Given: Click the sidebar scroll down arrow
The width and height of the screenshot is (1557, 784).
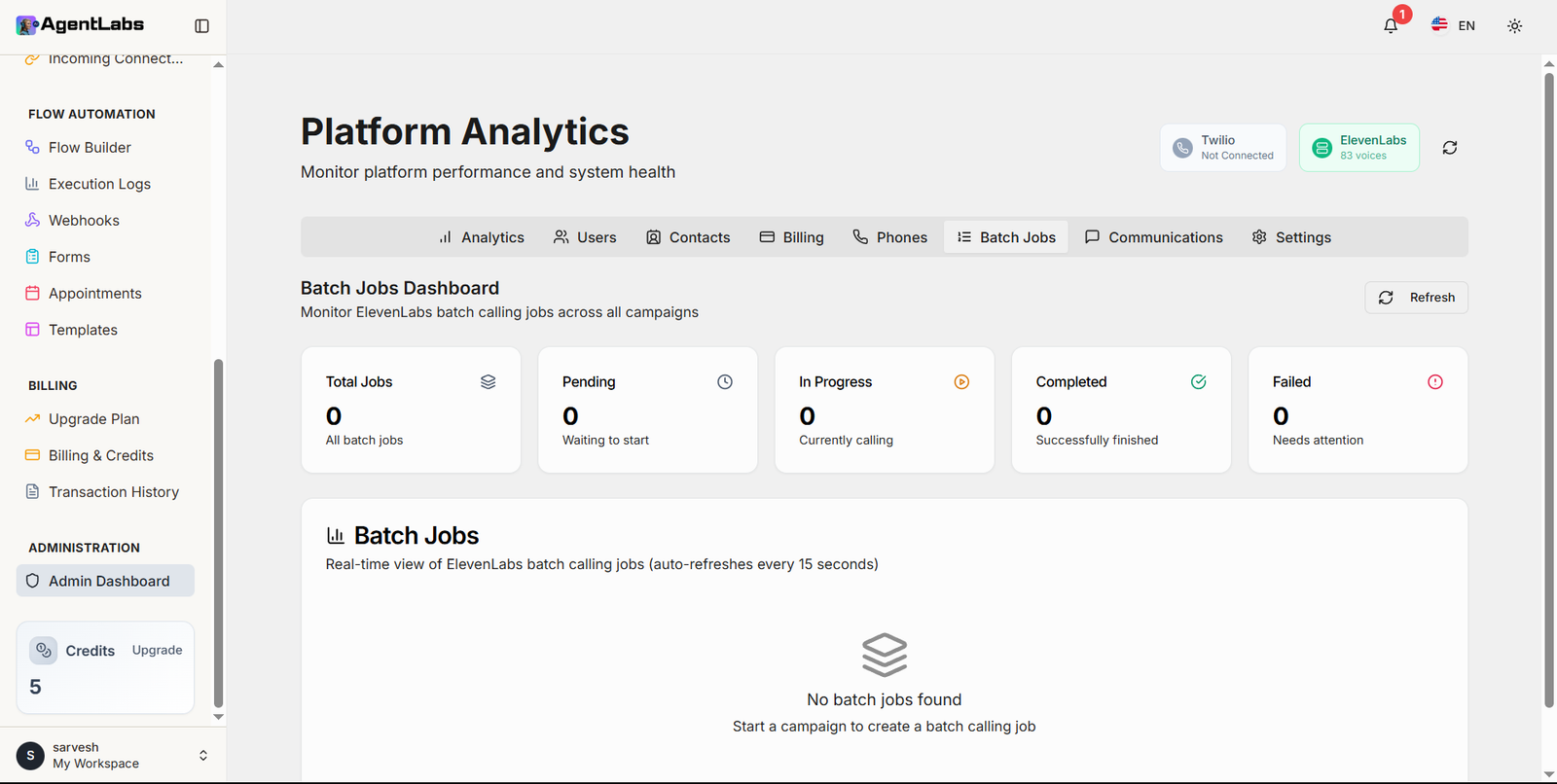Looking at the screenshot, I should (218, 717).
